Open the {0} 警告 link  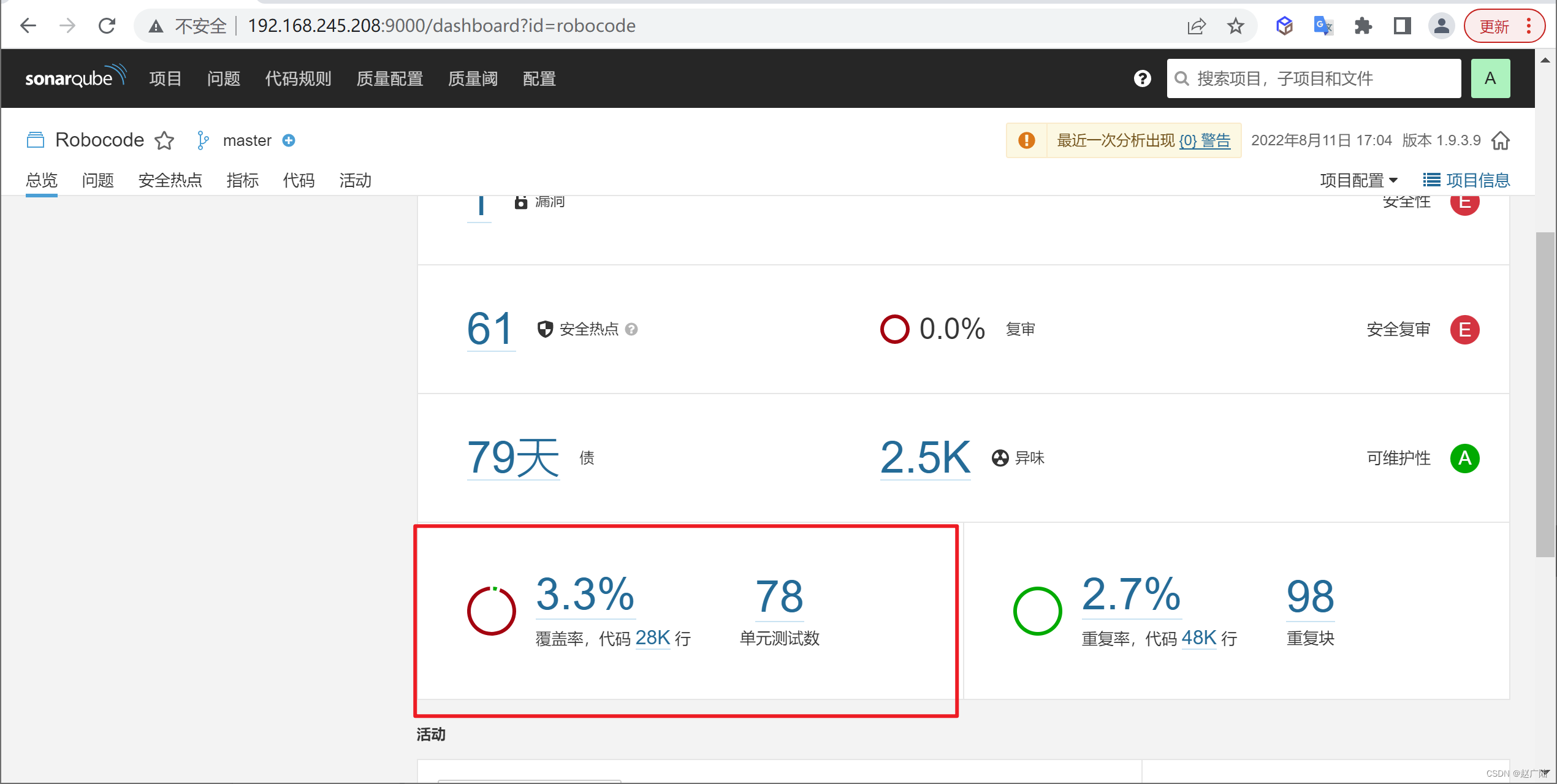[1205, 140]
